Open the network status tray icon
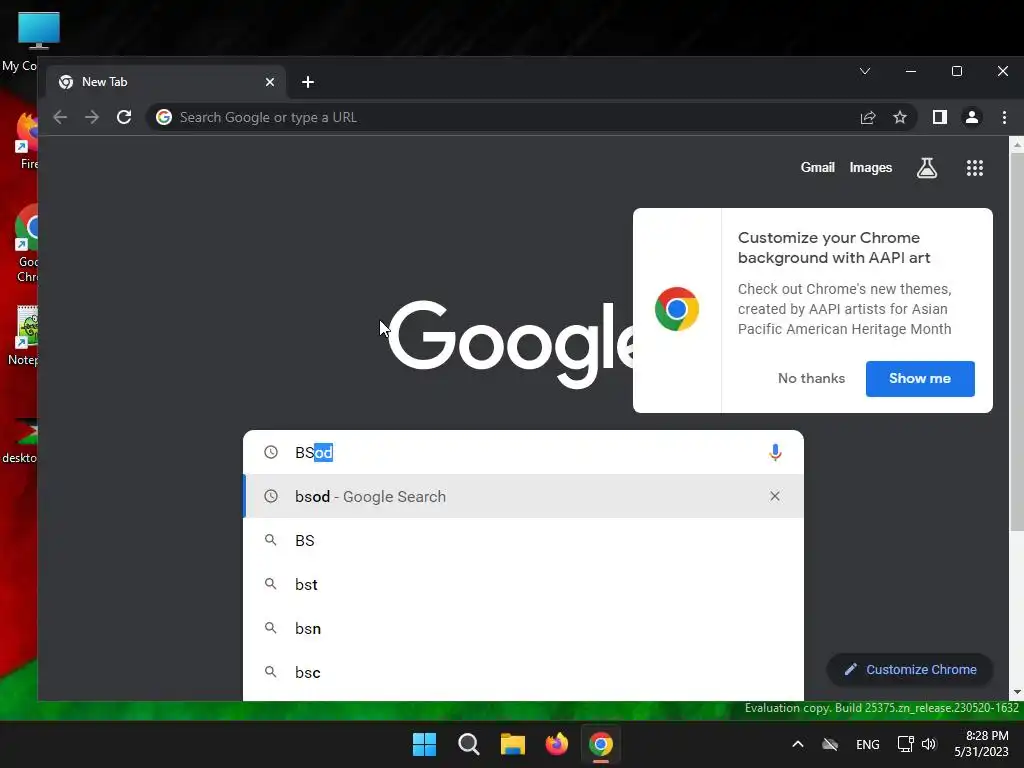Screen dimensions: 1024x768 point(905,744)
